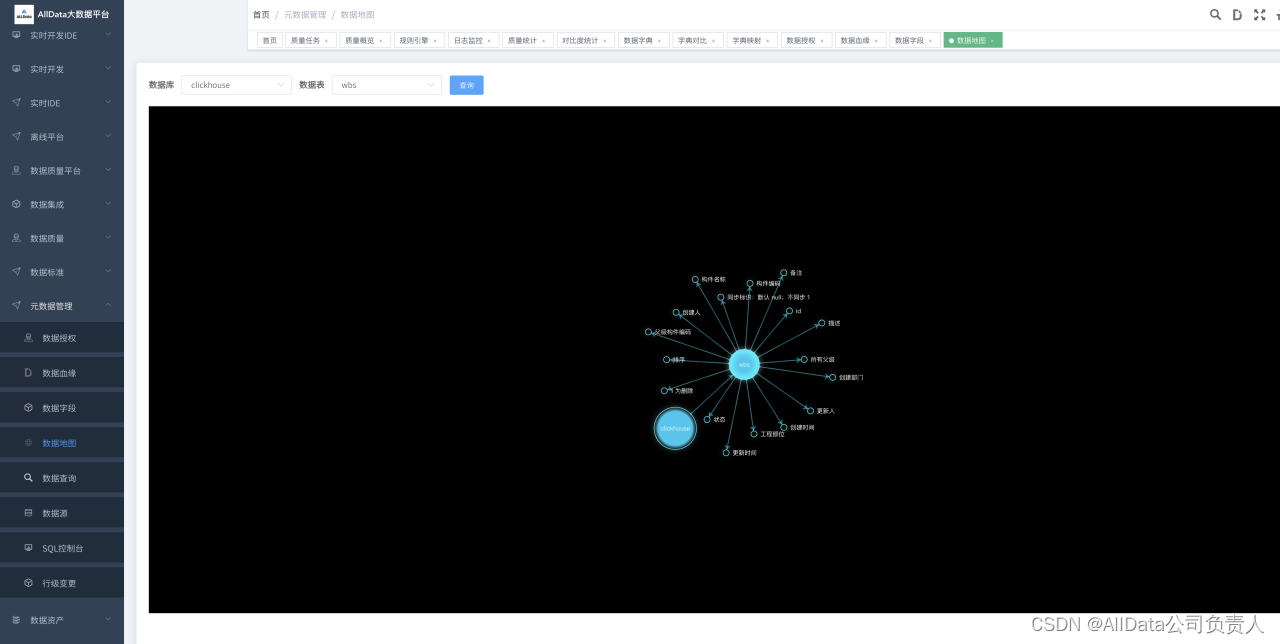1280x644 pixels.
Task: Open SQL控制台 in the sidebar
Action: (62, 548)
